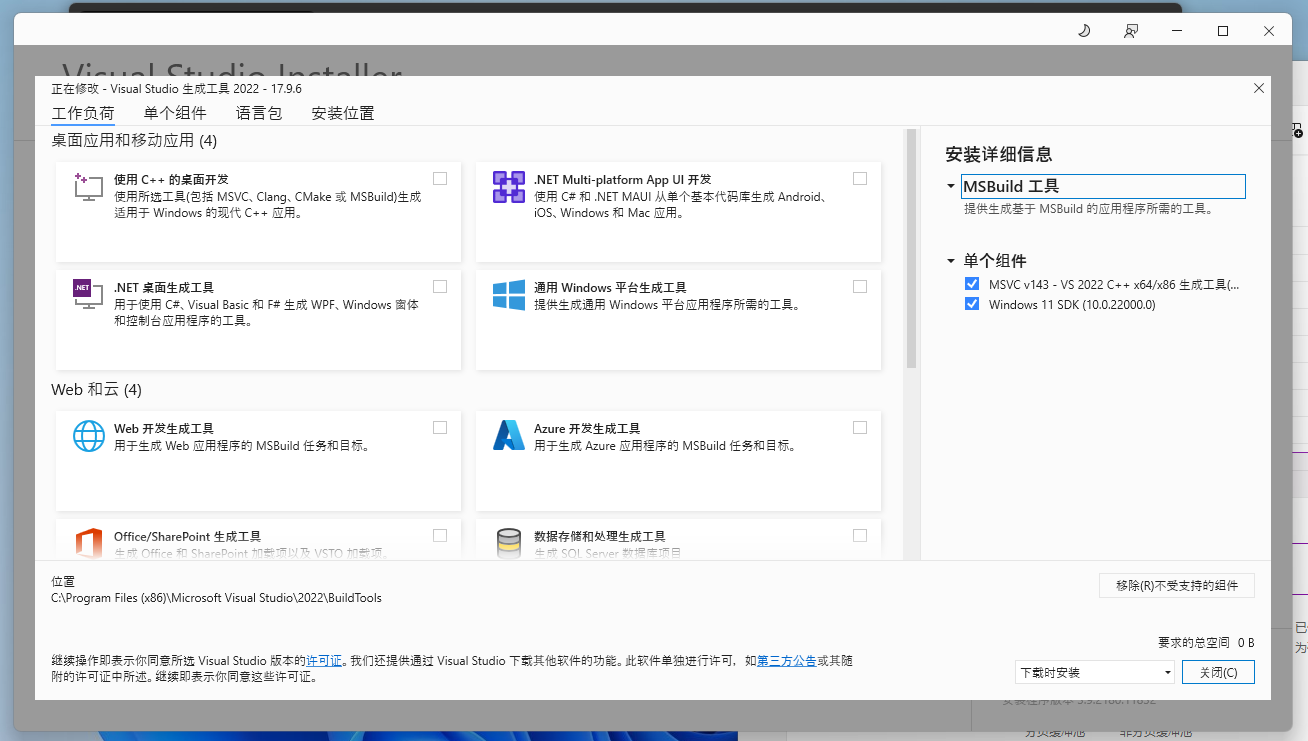This screenshot has height=741, width=1308.
Task: Click the 数据存储和处理生成工具 title
Action: click(600, 536)
